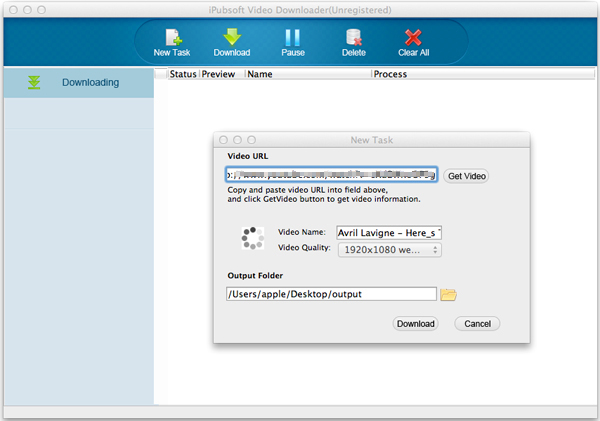600x421 pixels.
Task: Click into the Video URL field
Action: tap(331, 175)
